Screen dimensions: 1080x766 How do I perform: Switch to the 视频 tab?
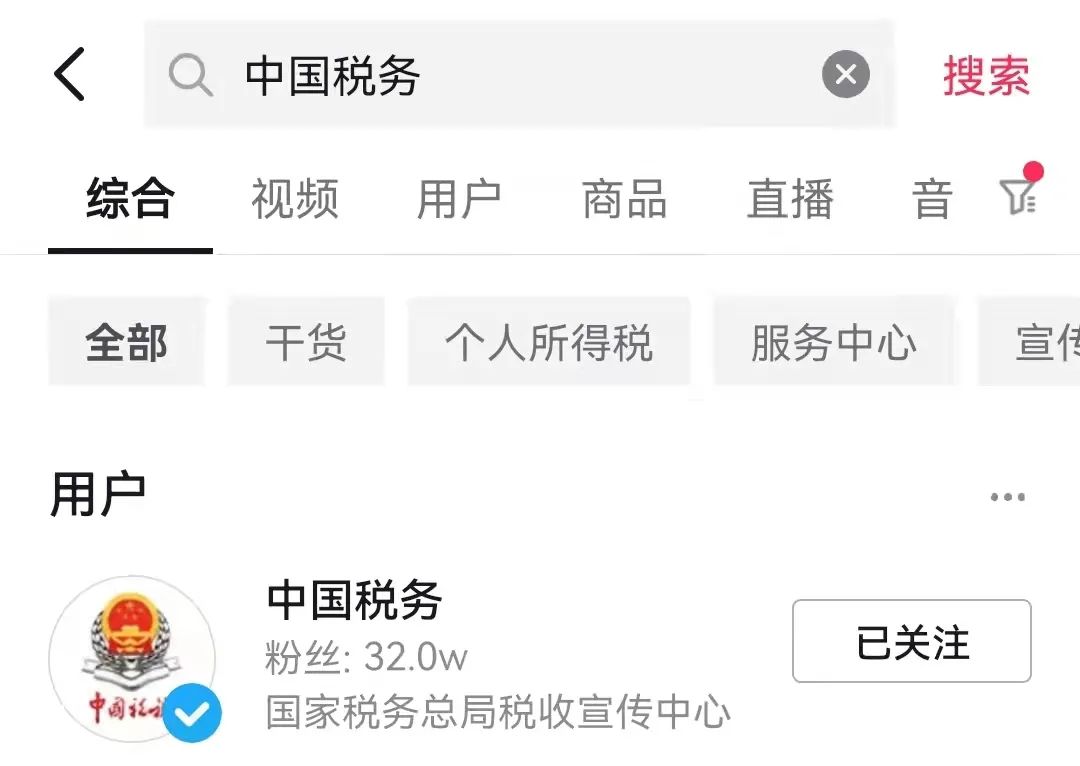295,198
